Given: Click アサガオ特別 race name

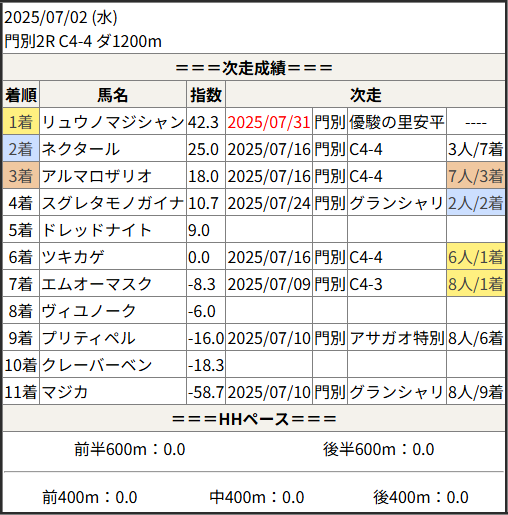Looking at the screenshot, I should (x=397, y=338).
